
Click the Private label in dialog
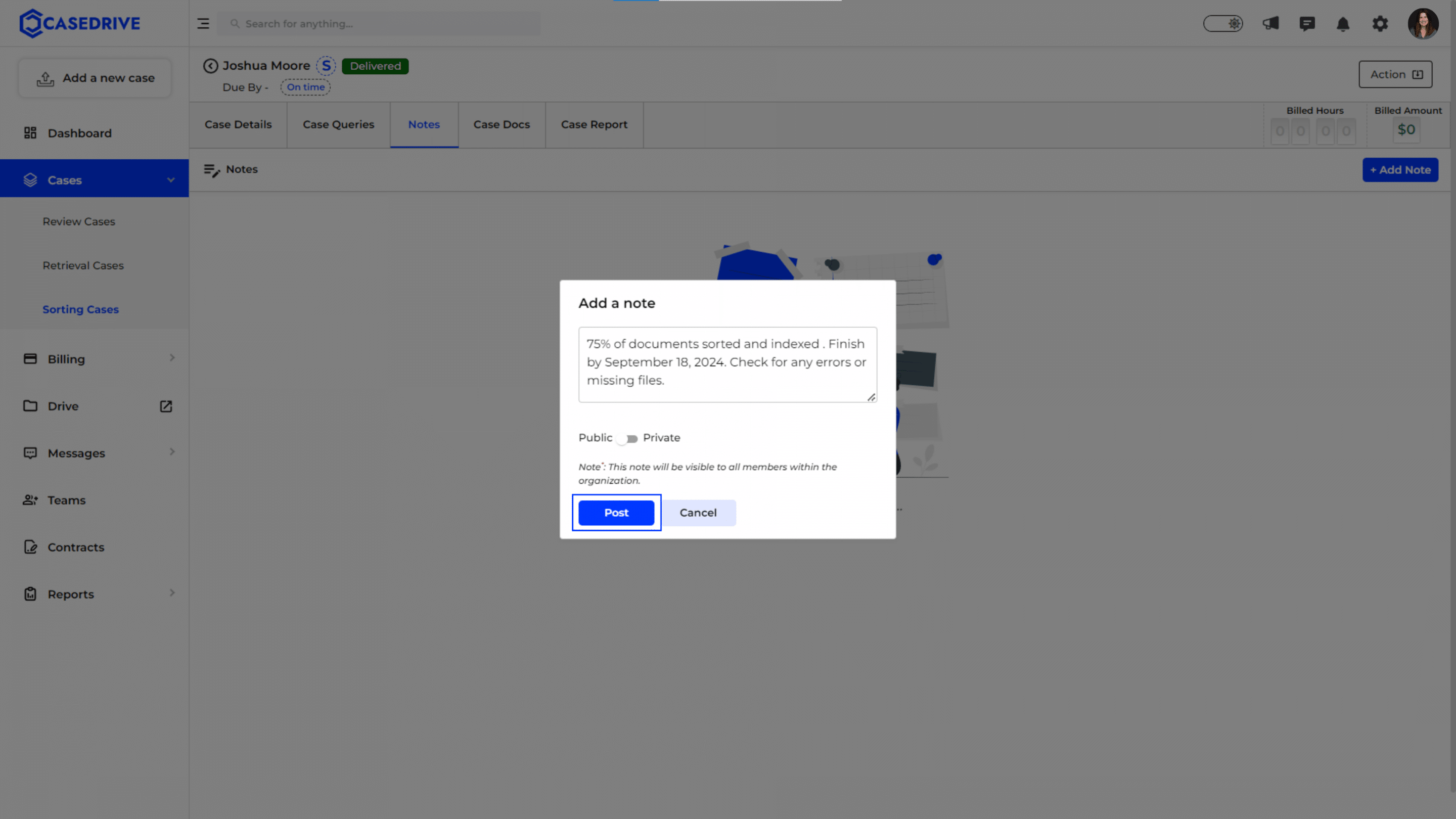pos(661,438)
